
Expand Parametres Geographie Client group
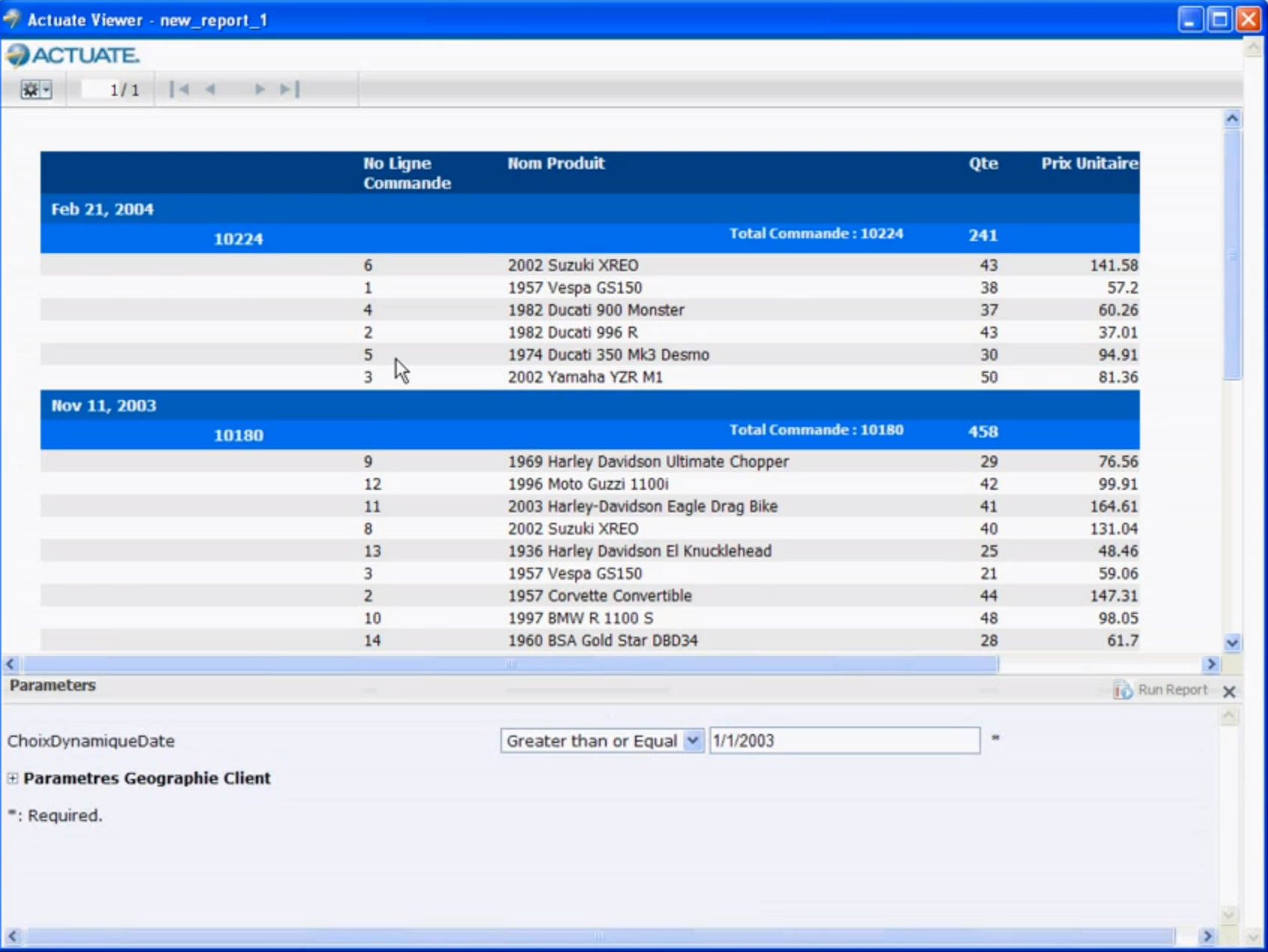point(13,778)
